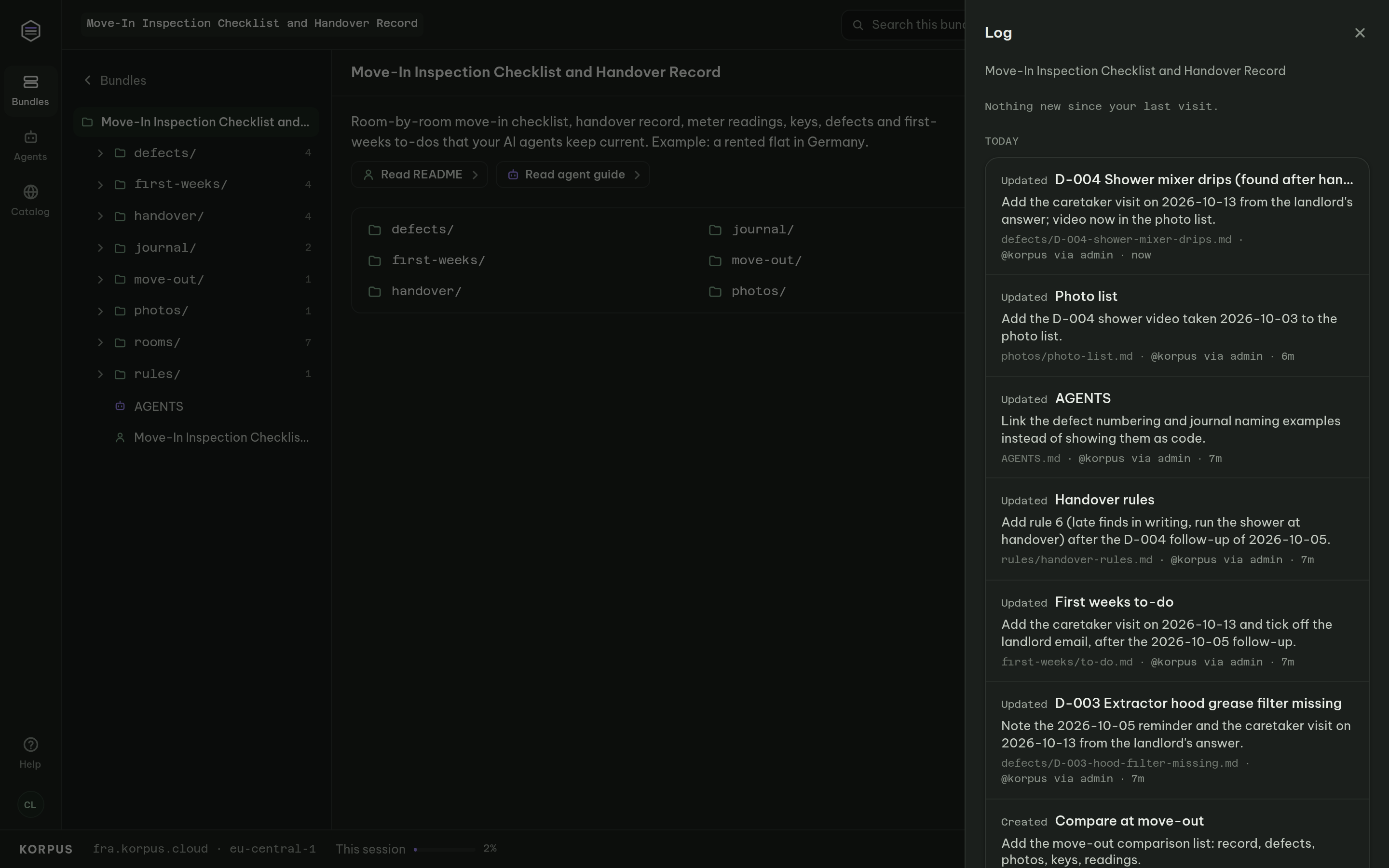1389x868 pixels.
Task: Open journal/ folder card in main pane
Action: point(751,230)
